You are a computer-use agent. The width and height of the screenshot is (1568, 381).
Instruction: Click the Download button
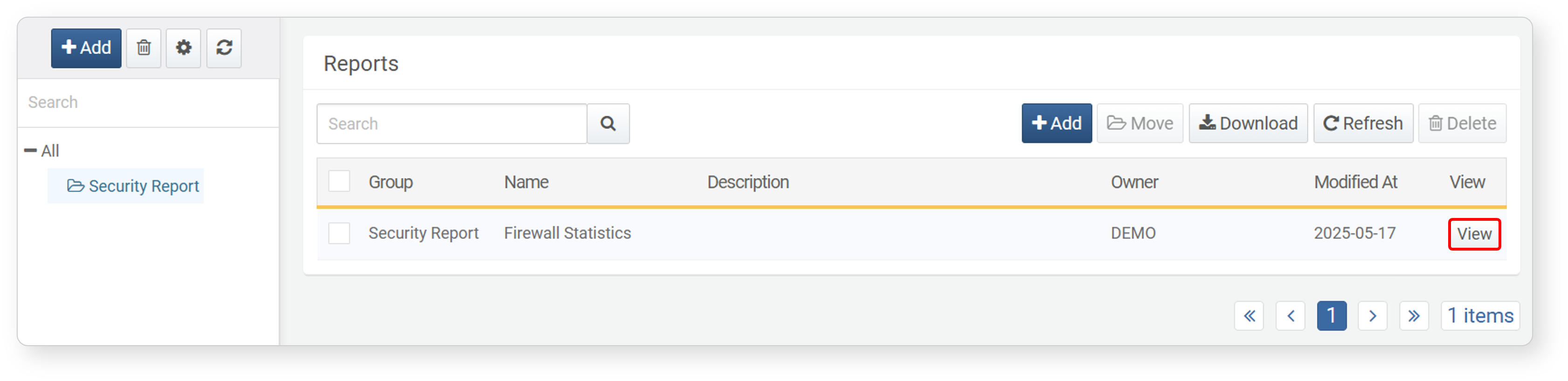coord(1249,124)
